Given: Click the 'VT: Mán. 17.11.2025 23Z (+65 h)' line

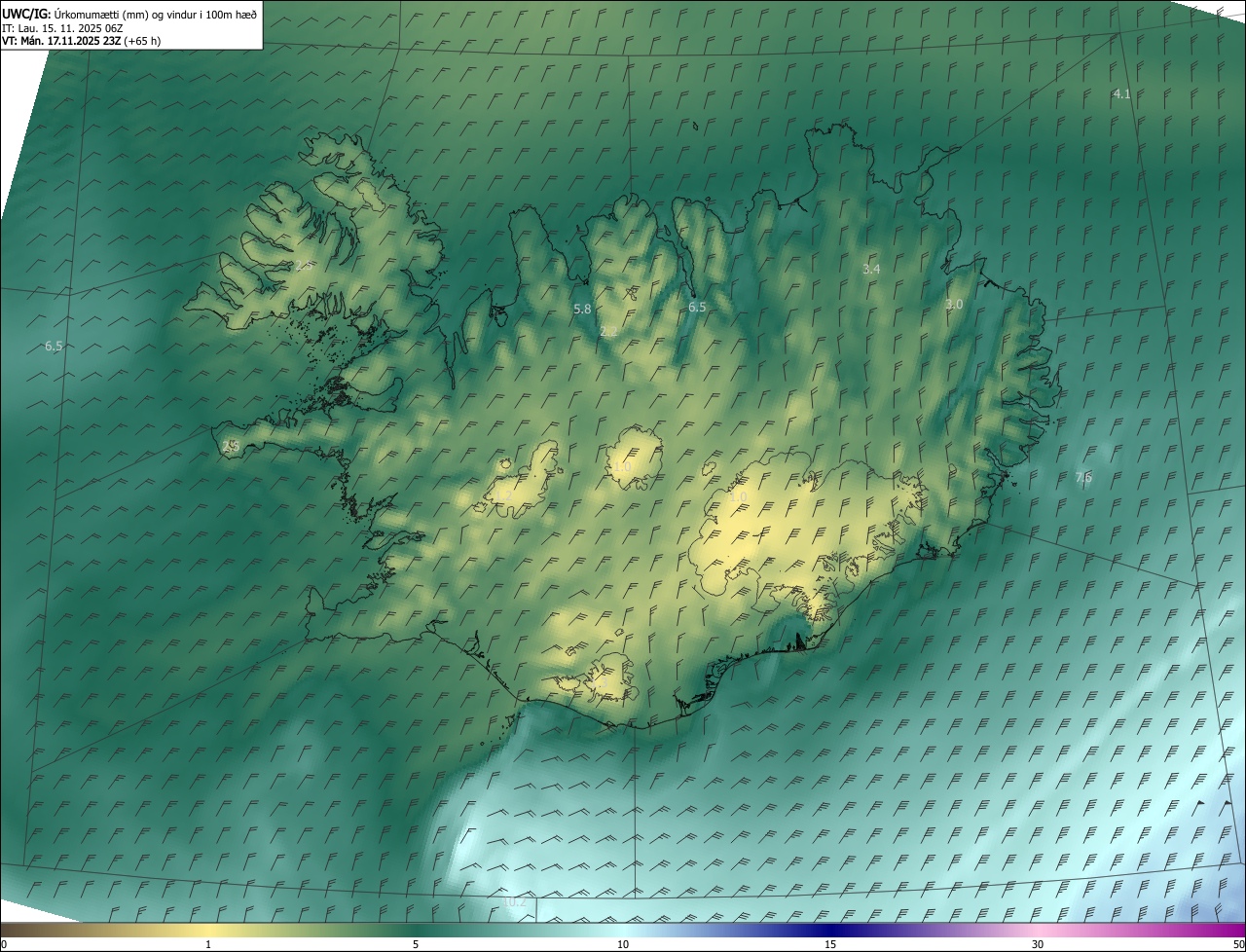Looking at the screenshot, I should (x=82, y=41).
